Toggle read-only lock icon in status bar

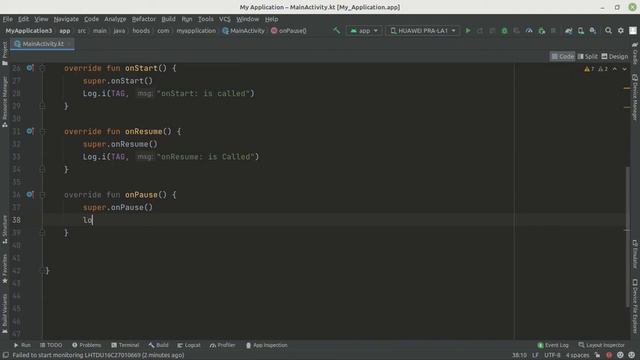(598, 355)
